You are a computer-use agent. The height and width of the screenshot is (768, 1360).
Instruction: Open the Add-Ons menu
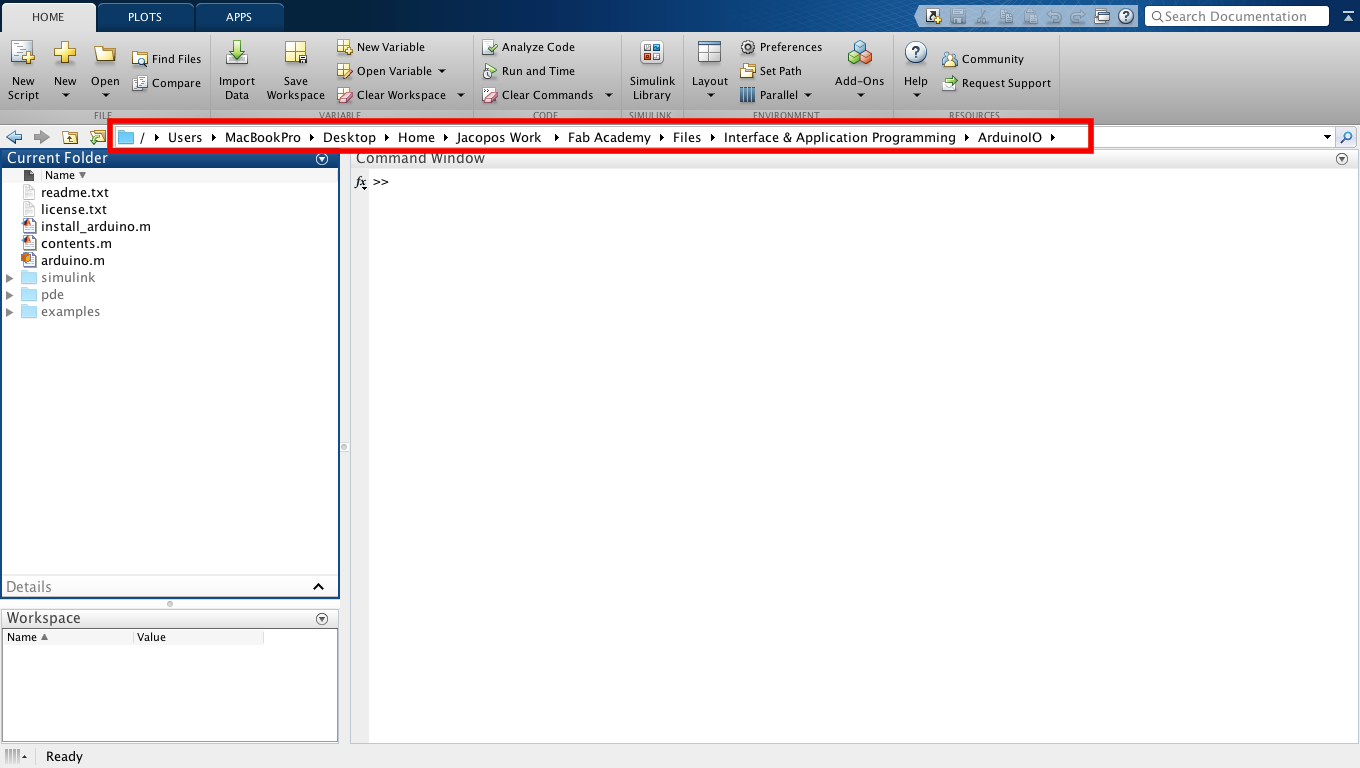860,70
